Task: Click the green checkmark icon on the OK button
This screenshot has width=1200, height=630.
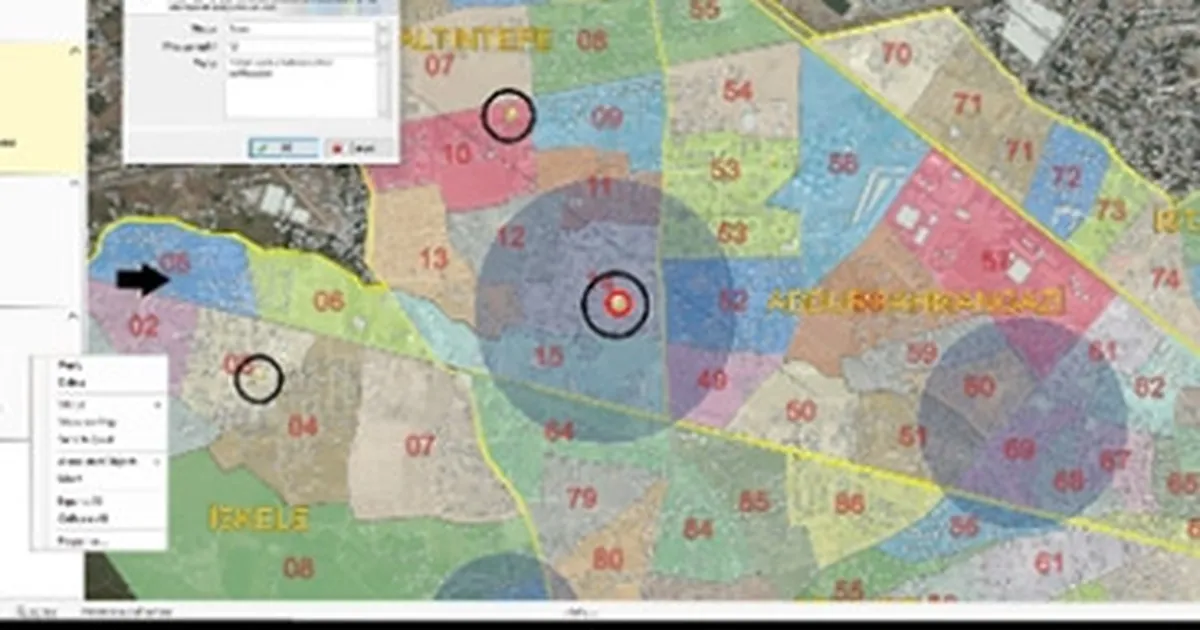Action: point(262,147)
